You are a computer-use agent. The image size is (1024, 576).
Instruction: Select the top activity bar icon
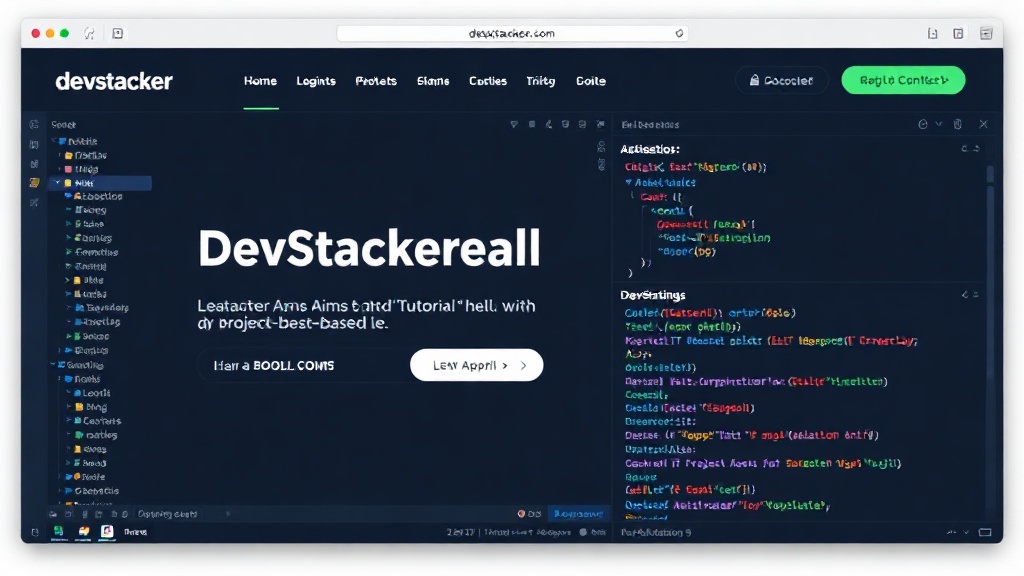click(34, 124)
